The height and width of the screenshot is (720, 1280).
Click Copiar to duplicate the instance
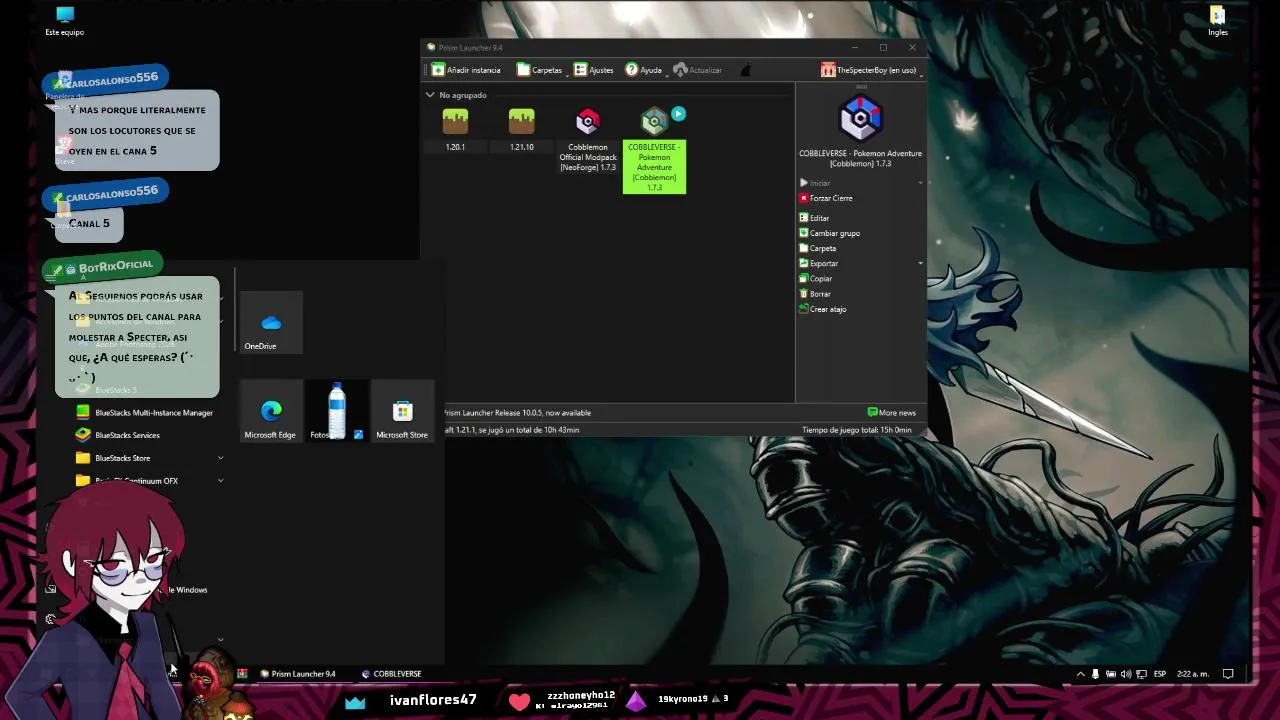(x=815, y=279)
